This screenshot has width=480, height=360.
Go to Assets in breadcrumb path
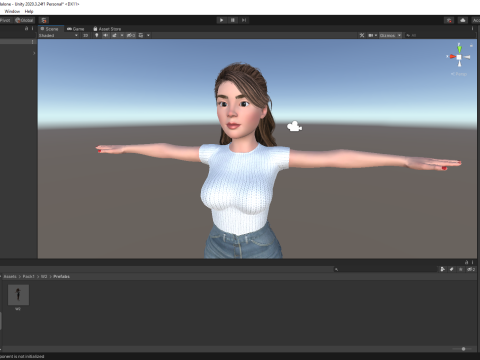tap(10, 277)
